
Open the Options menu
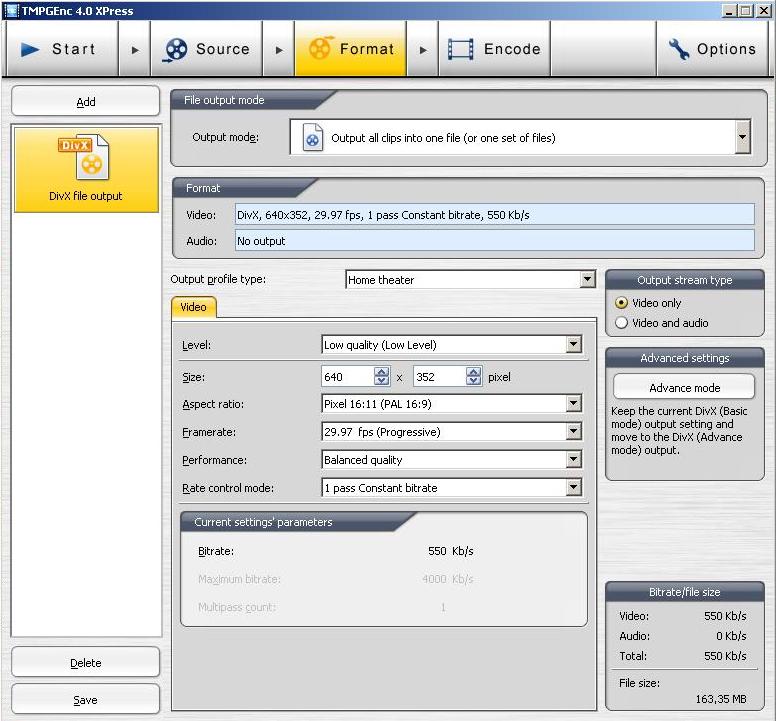(712, 48)
